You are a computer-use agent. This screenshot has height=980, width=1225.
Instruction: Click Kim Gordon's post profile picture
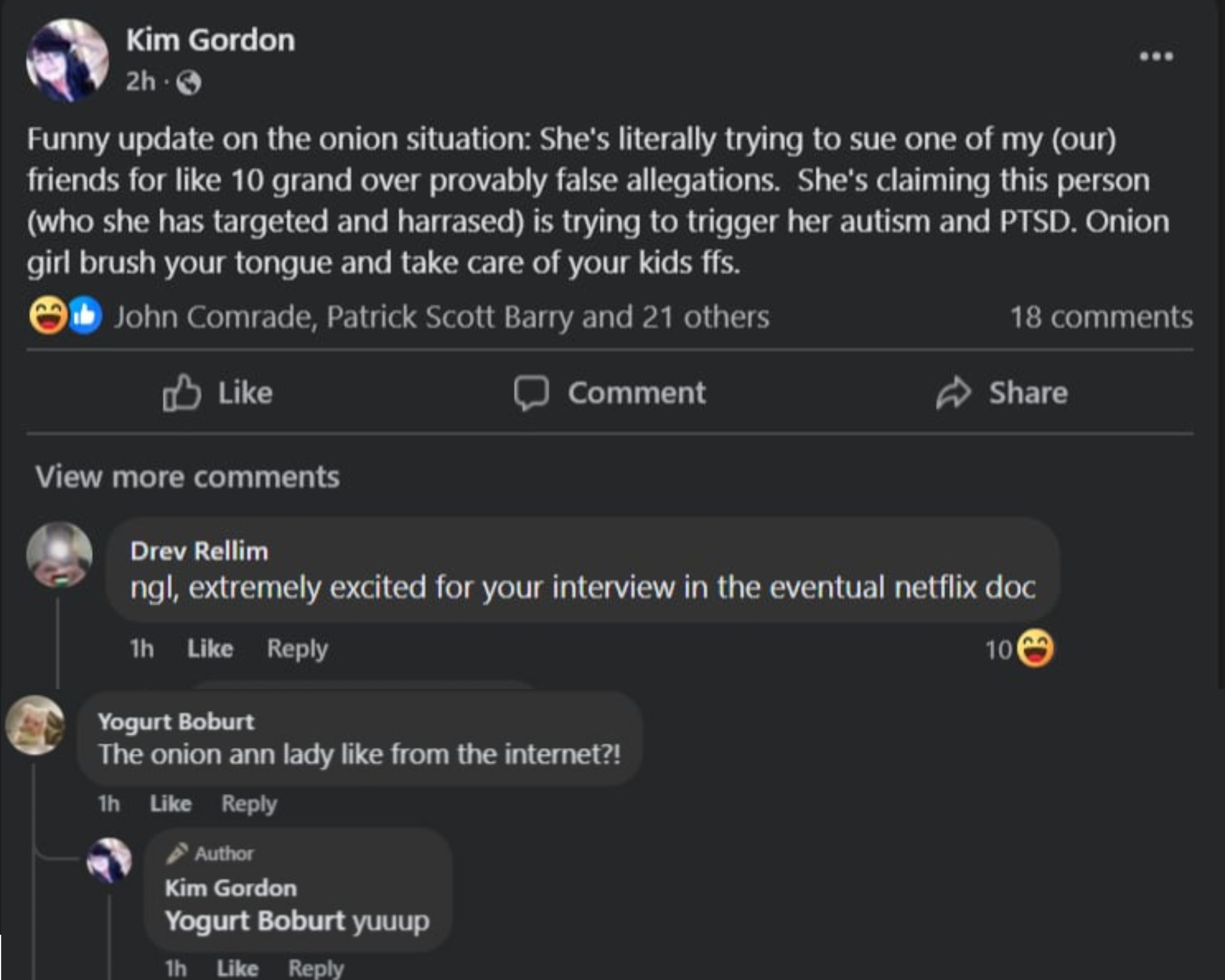68,60
